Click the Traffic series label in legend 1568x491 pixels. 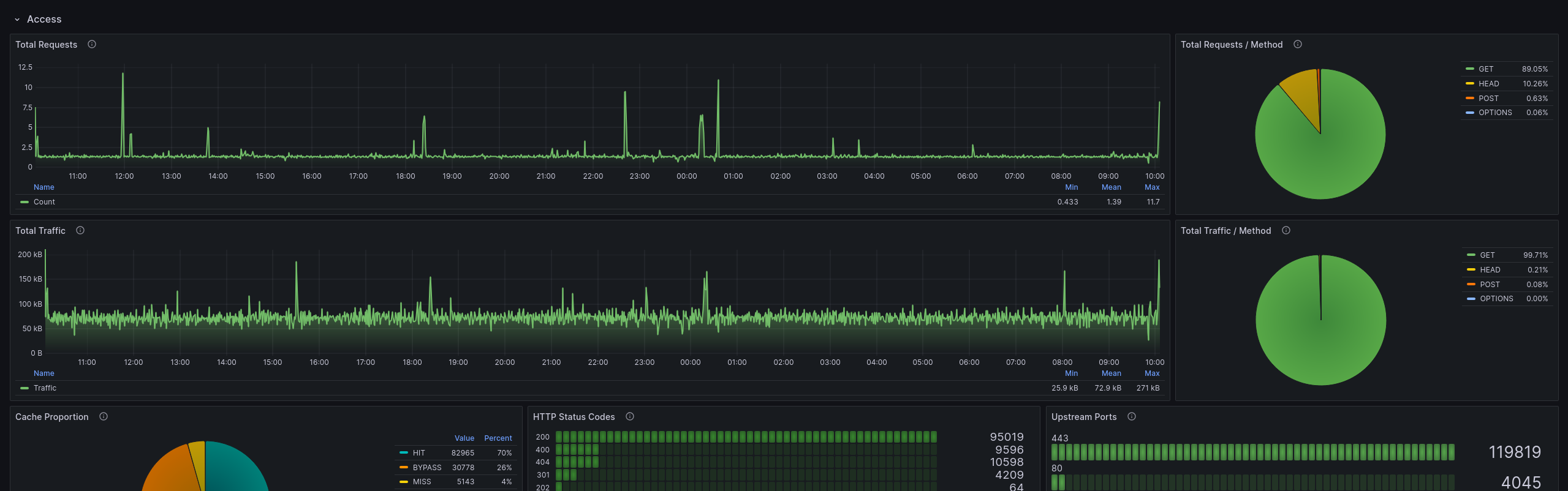(45, 388)
